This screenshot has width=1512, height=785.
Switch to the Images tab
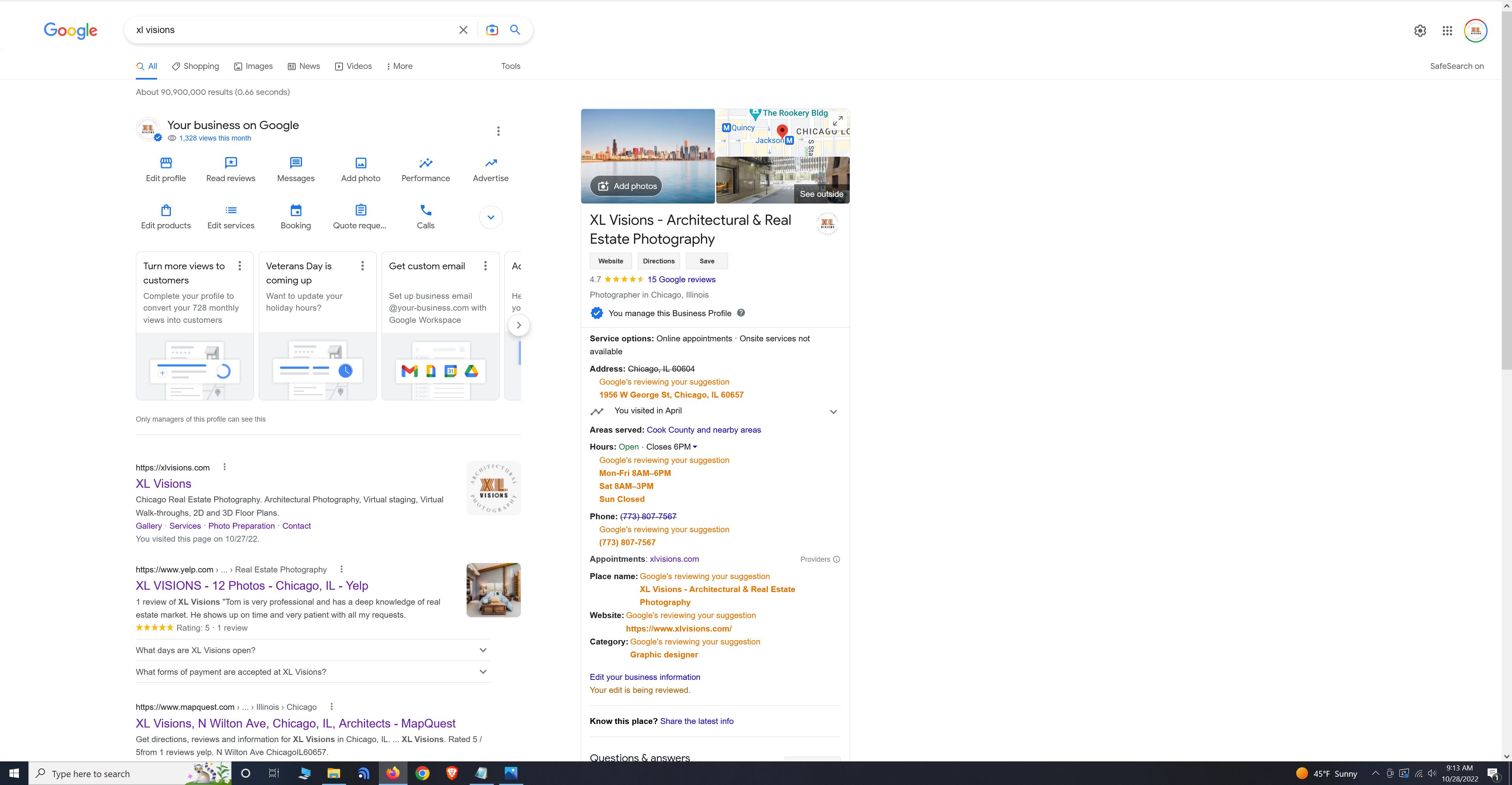253,66
